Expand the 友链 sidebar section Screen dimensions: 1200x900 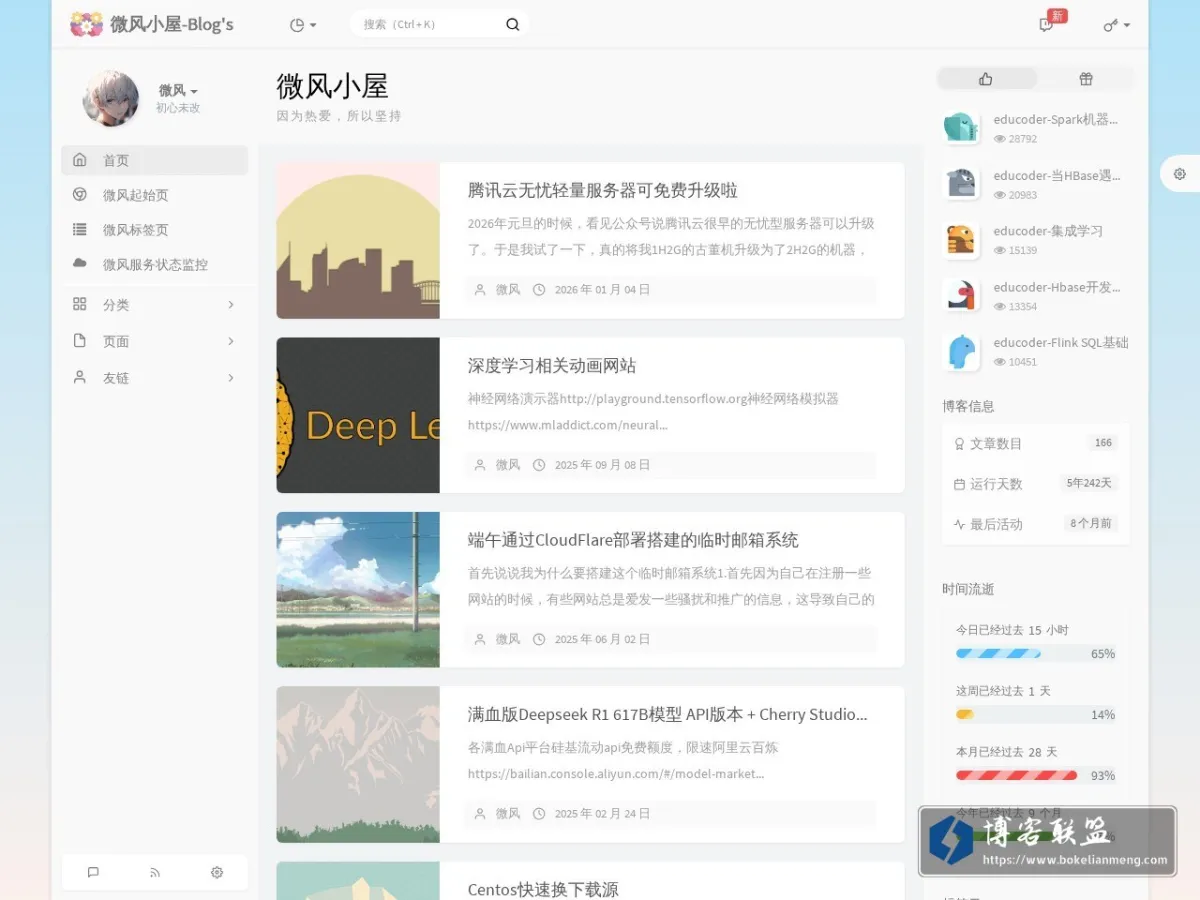click(x=154, y=378)
